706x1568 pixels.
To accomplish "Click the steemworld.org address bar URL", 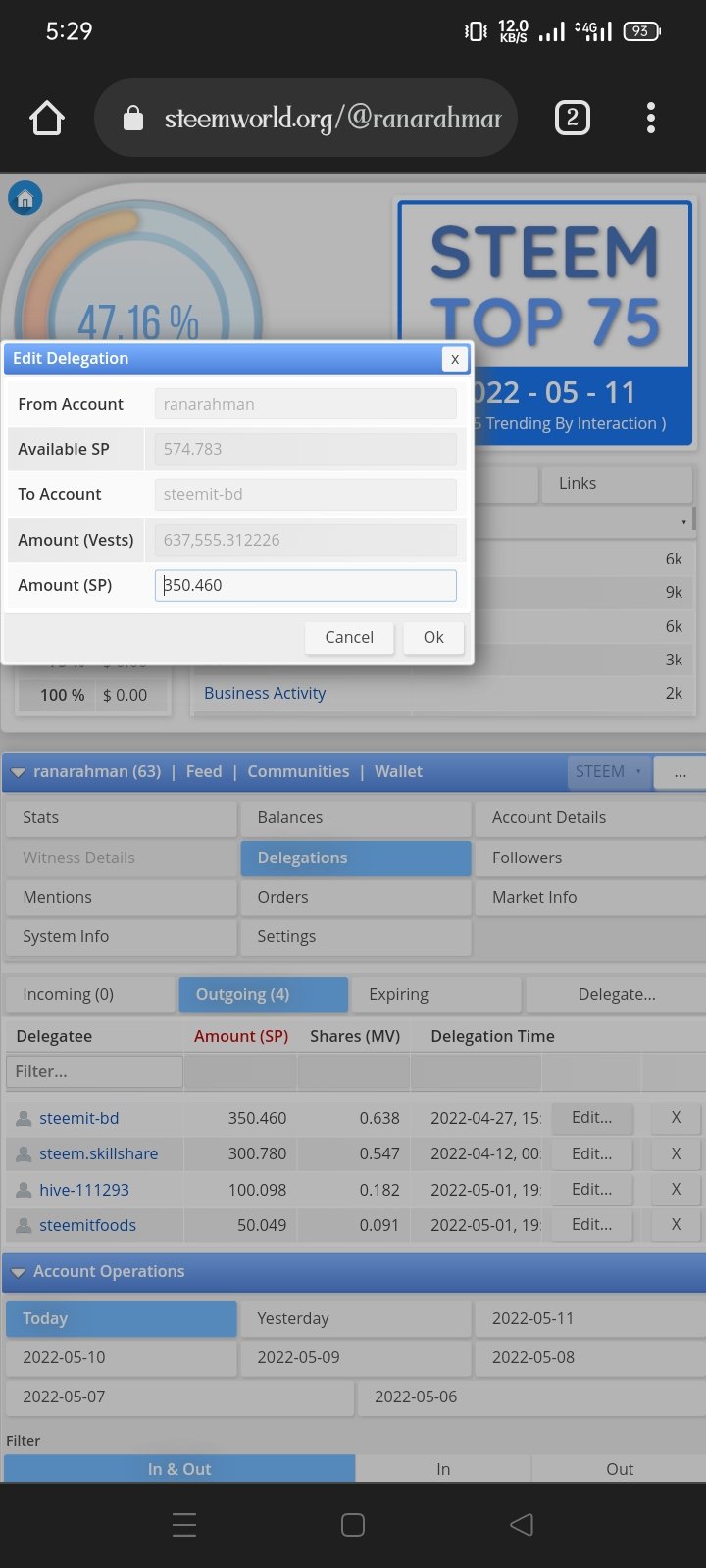I will point(332,119).
